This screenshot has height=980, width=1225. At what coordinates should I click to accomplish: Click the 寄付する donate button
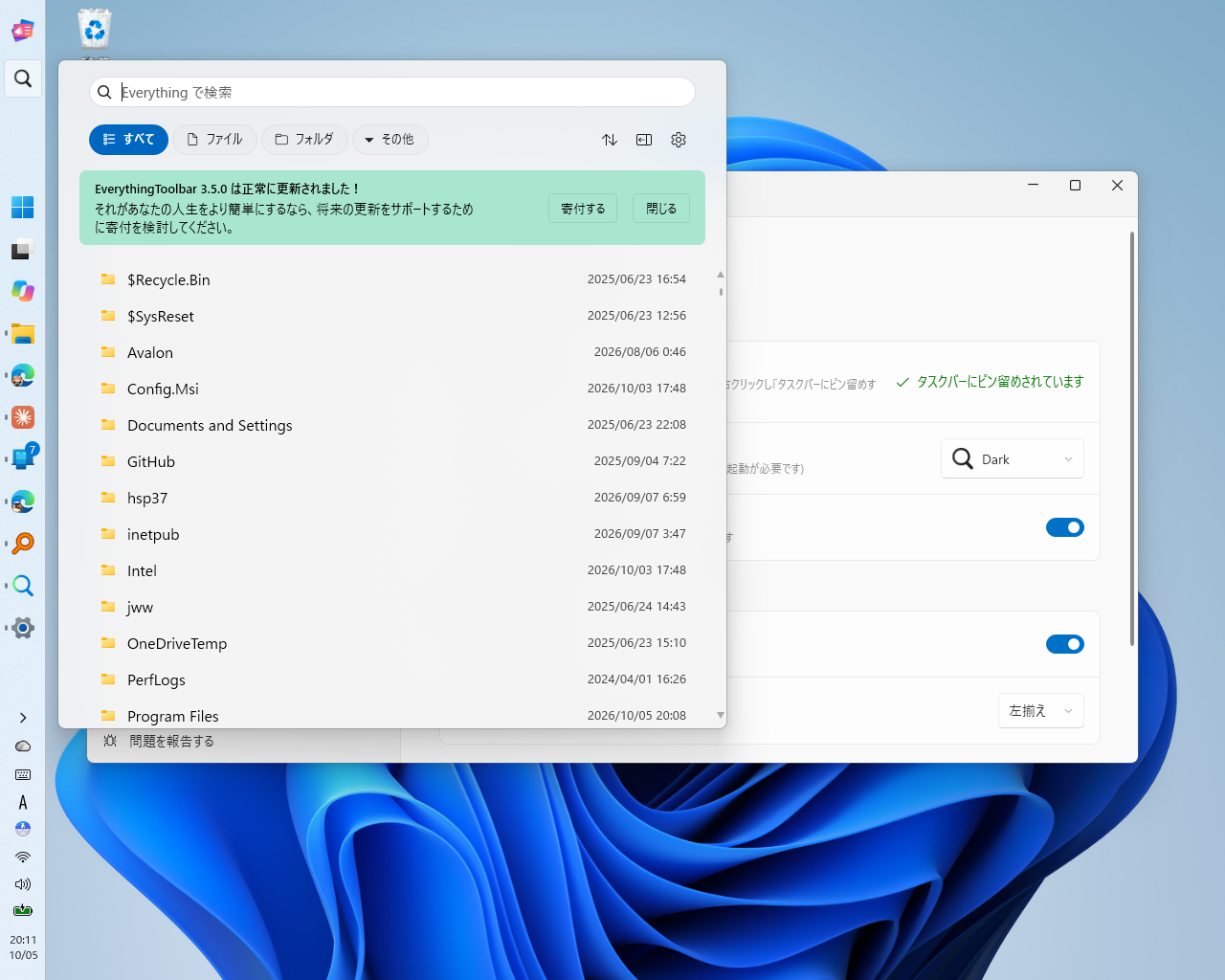coord(583,209)
